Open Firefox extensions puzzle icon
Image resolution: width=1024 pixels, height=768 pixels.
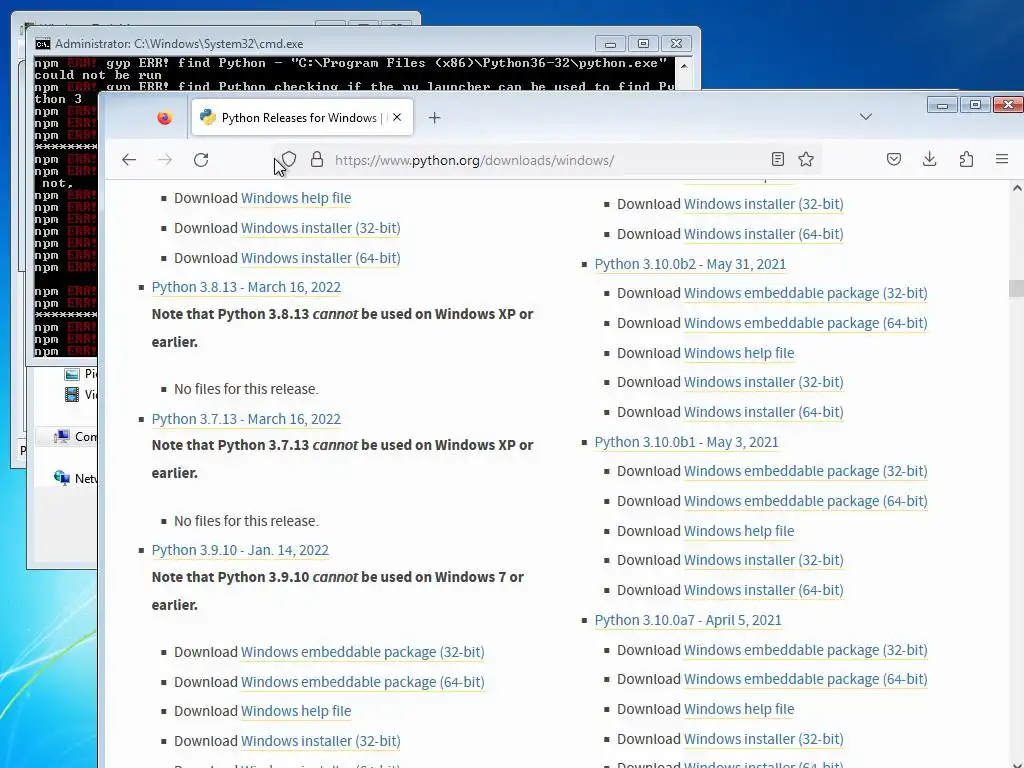(966, 159)
